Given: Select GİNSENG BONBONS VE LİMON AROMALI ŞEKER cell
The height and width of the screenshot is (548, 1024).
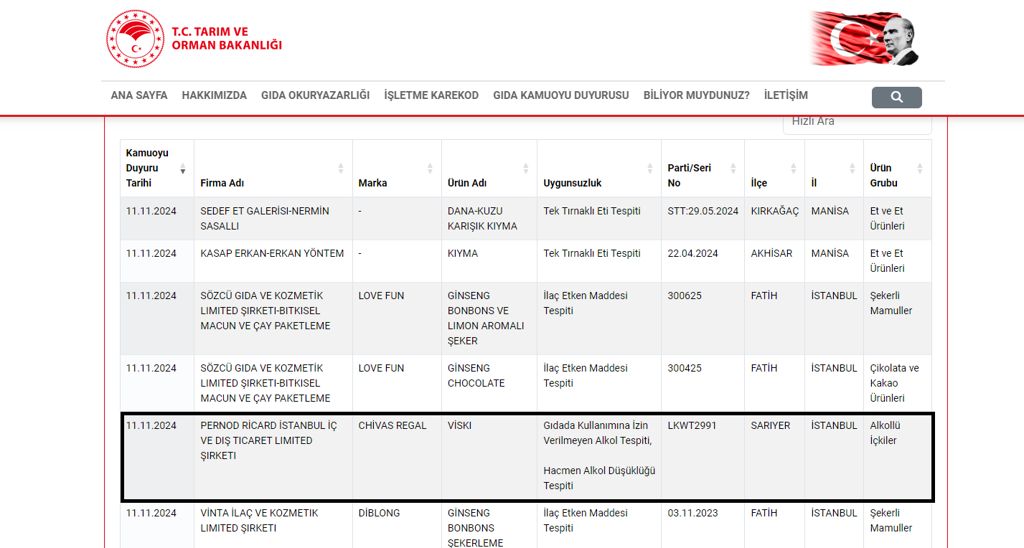Looking at the screenshot, I should tap(489, 319).
